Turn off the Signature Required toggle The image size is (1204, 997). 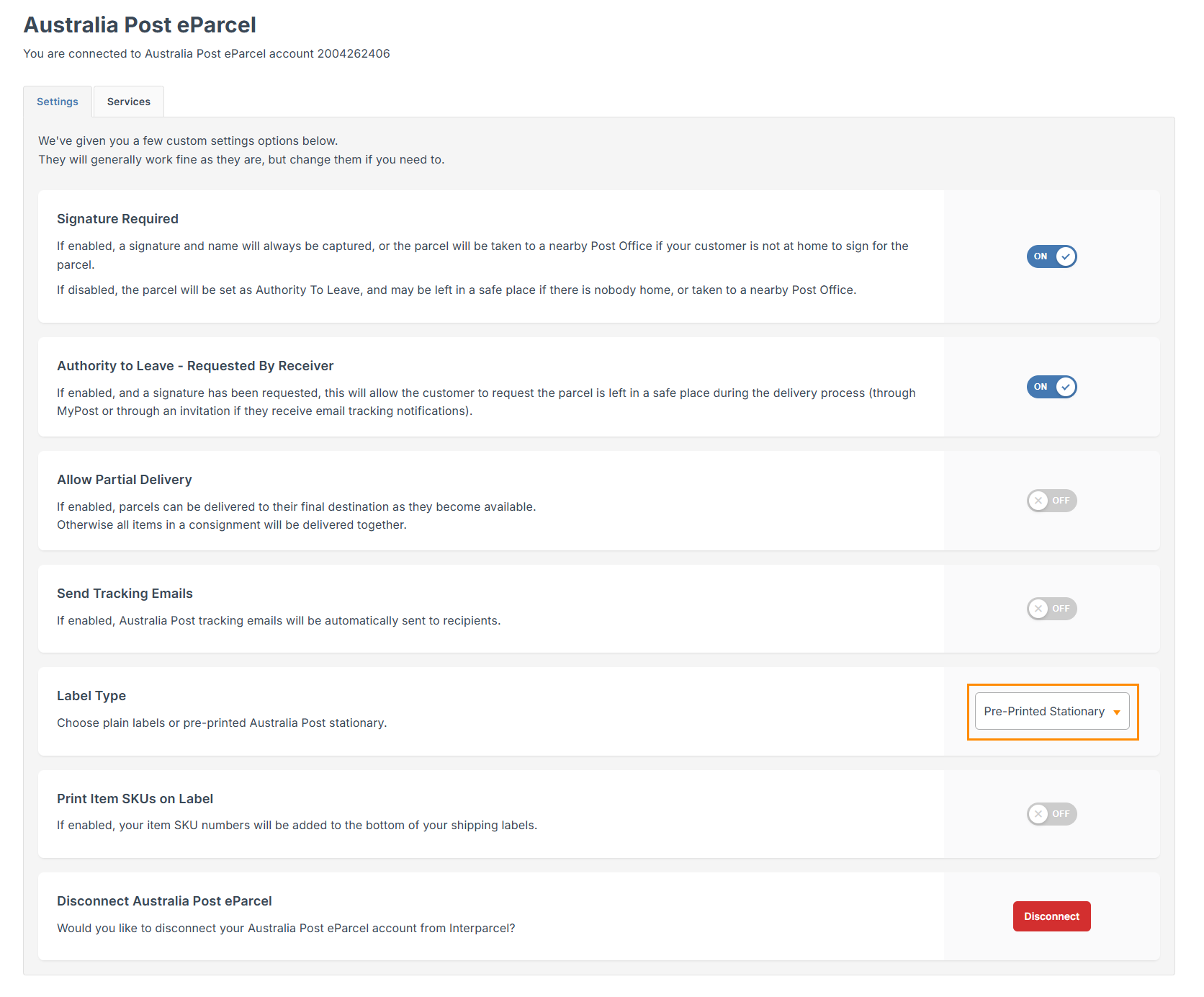[x=1051, y=256]
